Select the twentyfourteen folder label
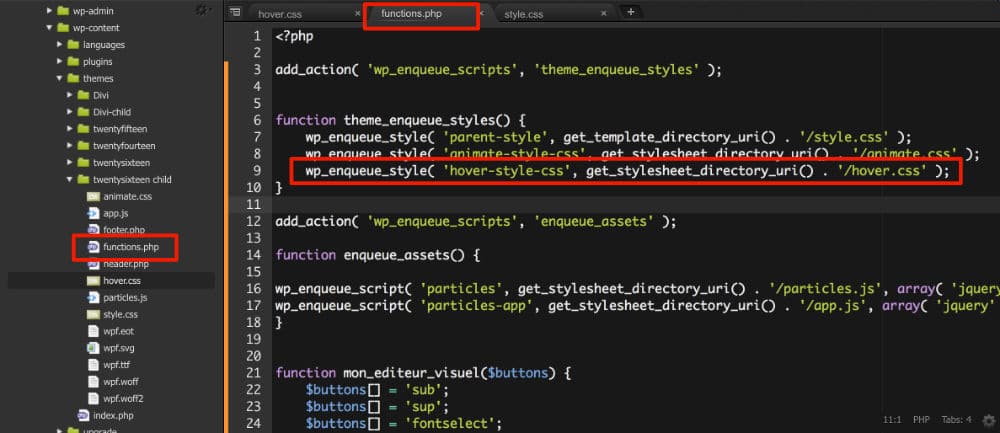This screenshot has height=433, width=1000. coord(124,145)
